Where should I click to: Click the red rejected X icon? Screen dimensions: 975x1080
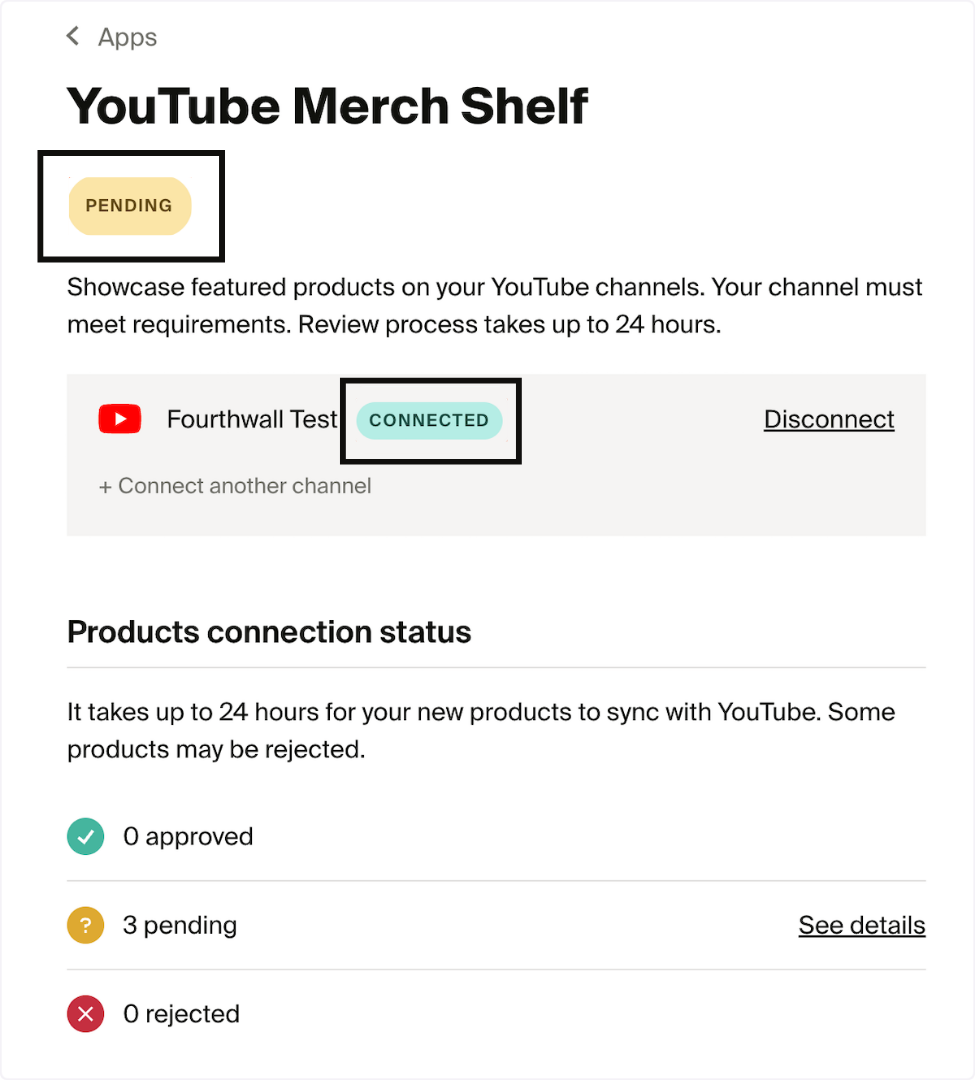click(x=85, y=1013)
